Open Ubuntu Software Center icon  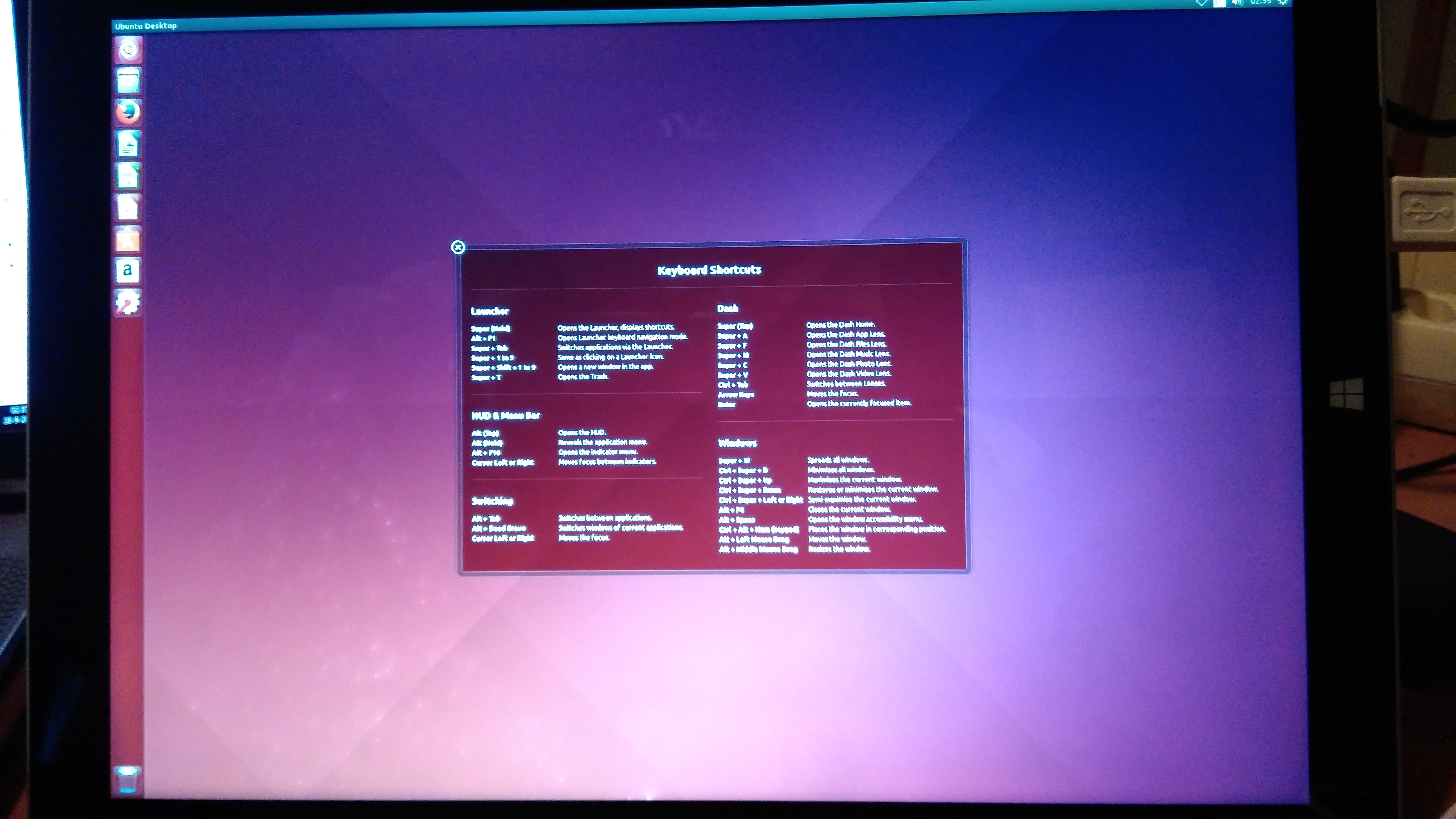point(128,239)
